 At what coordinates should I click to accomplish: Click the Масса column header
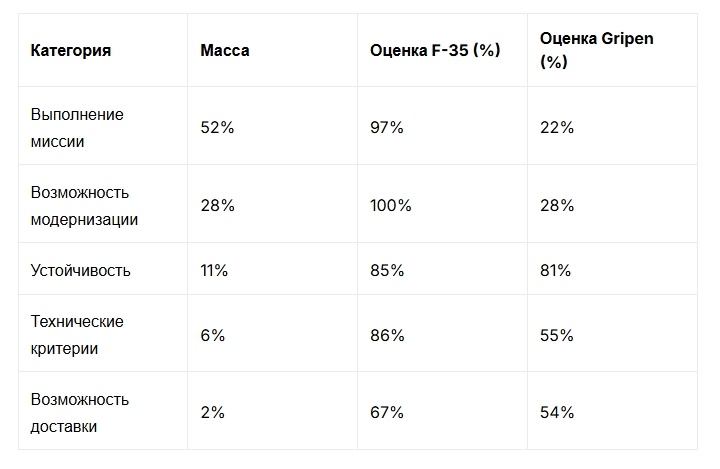(x=225, y=50)
